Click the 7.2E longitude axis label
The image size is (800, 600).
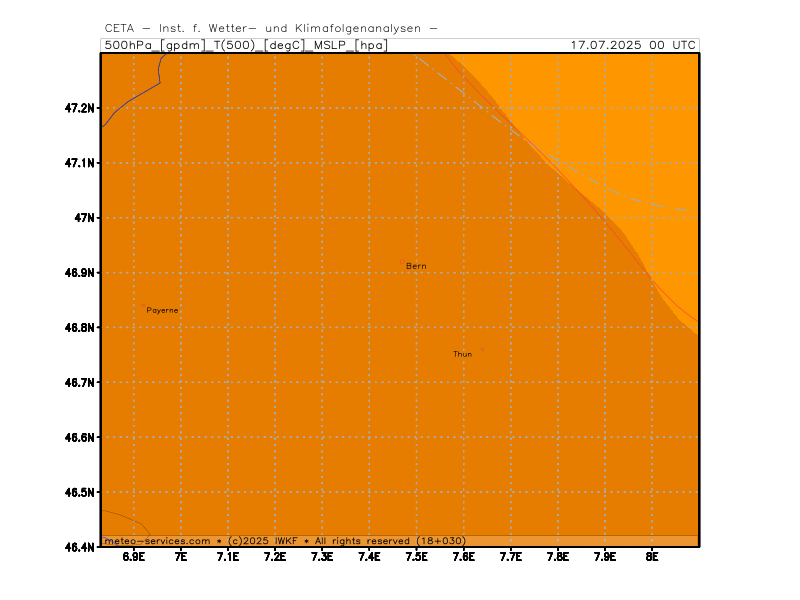[275, 556]
